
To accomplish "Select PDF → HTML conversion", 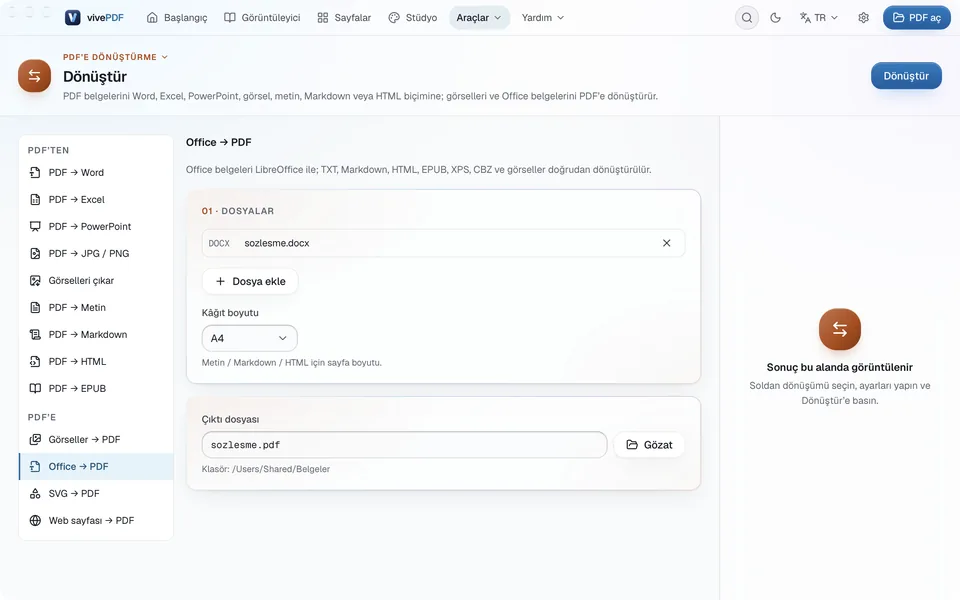I will (96, 361).
